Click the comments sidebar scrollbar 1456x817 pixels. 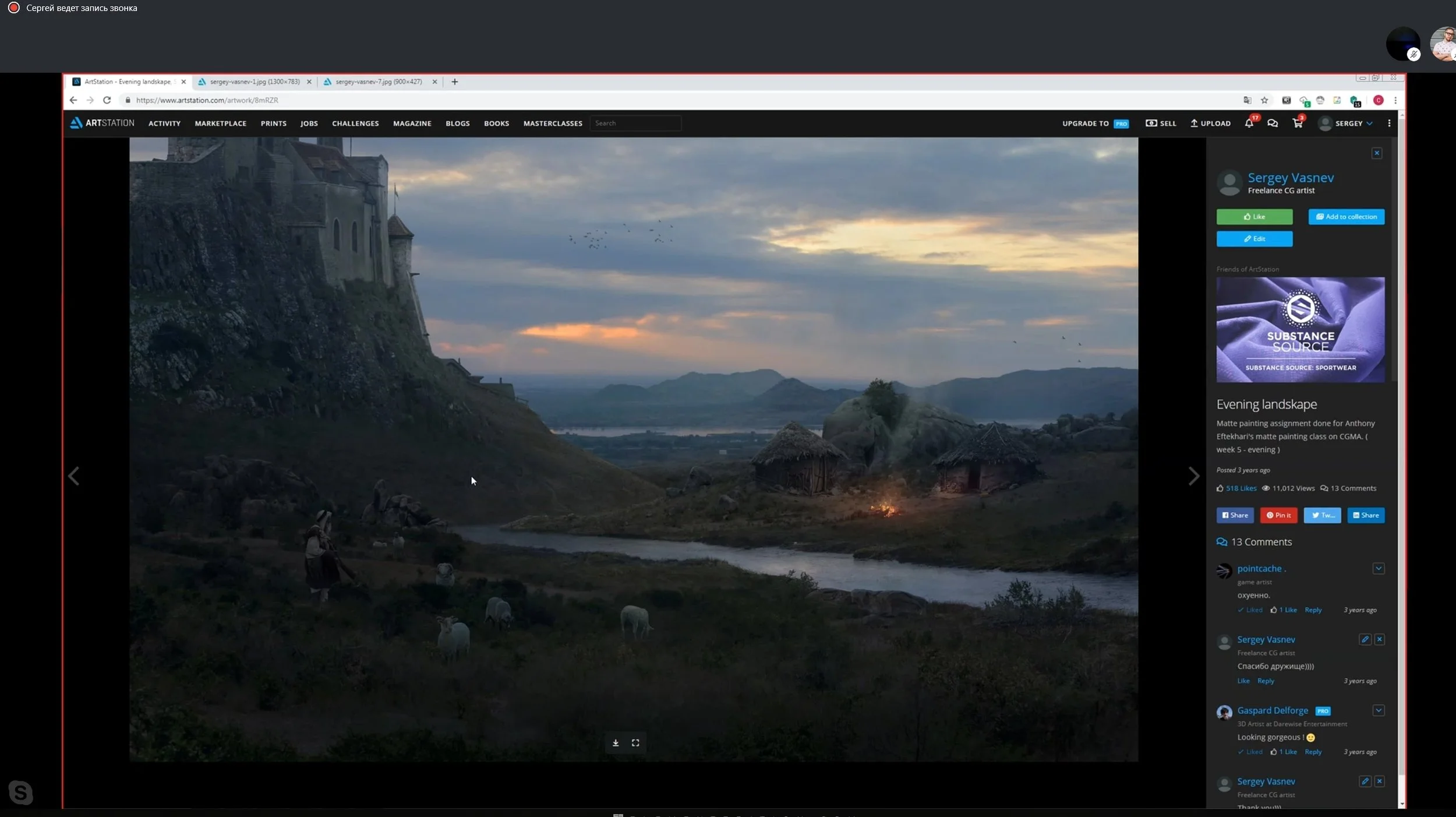[1394, 259]
